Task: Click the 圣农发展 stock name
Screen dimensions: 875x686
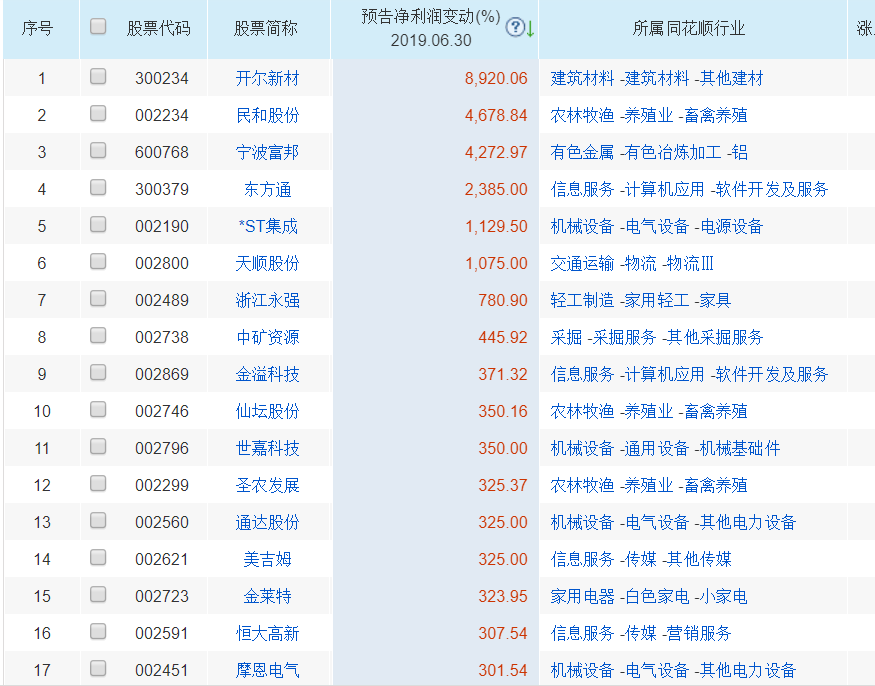Action: point(267,485)
